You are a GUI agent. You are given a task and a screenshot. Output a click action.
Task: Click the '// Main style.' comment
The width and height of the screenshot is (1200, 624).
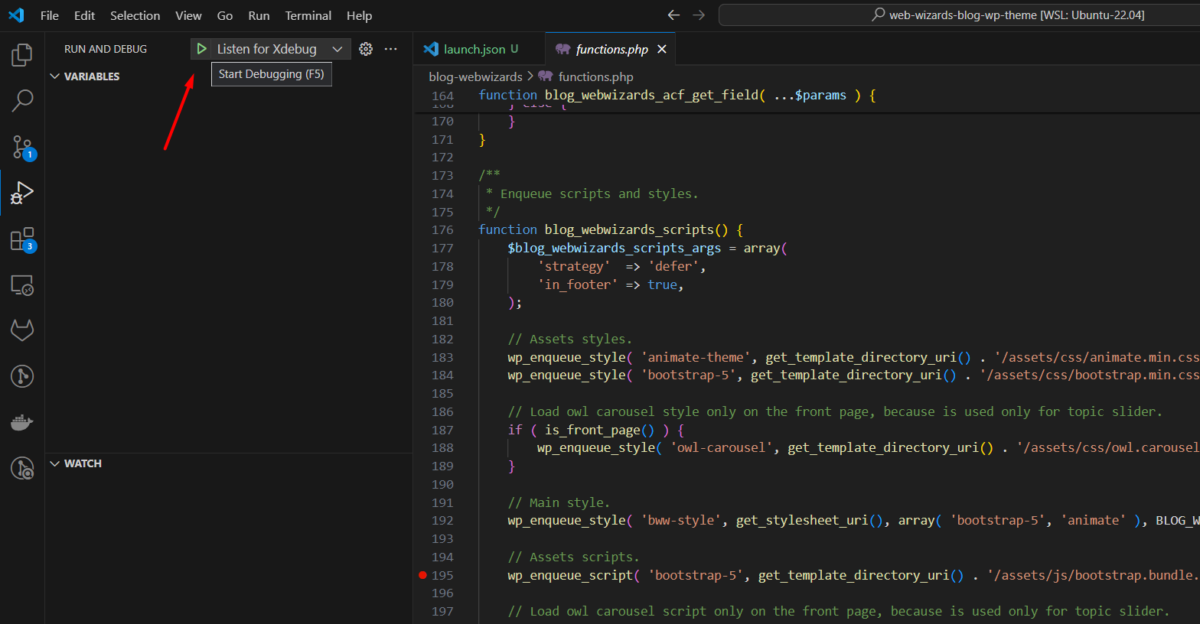point(558,502)
